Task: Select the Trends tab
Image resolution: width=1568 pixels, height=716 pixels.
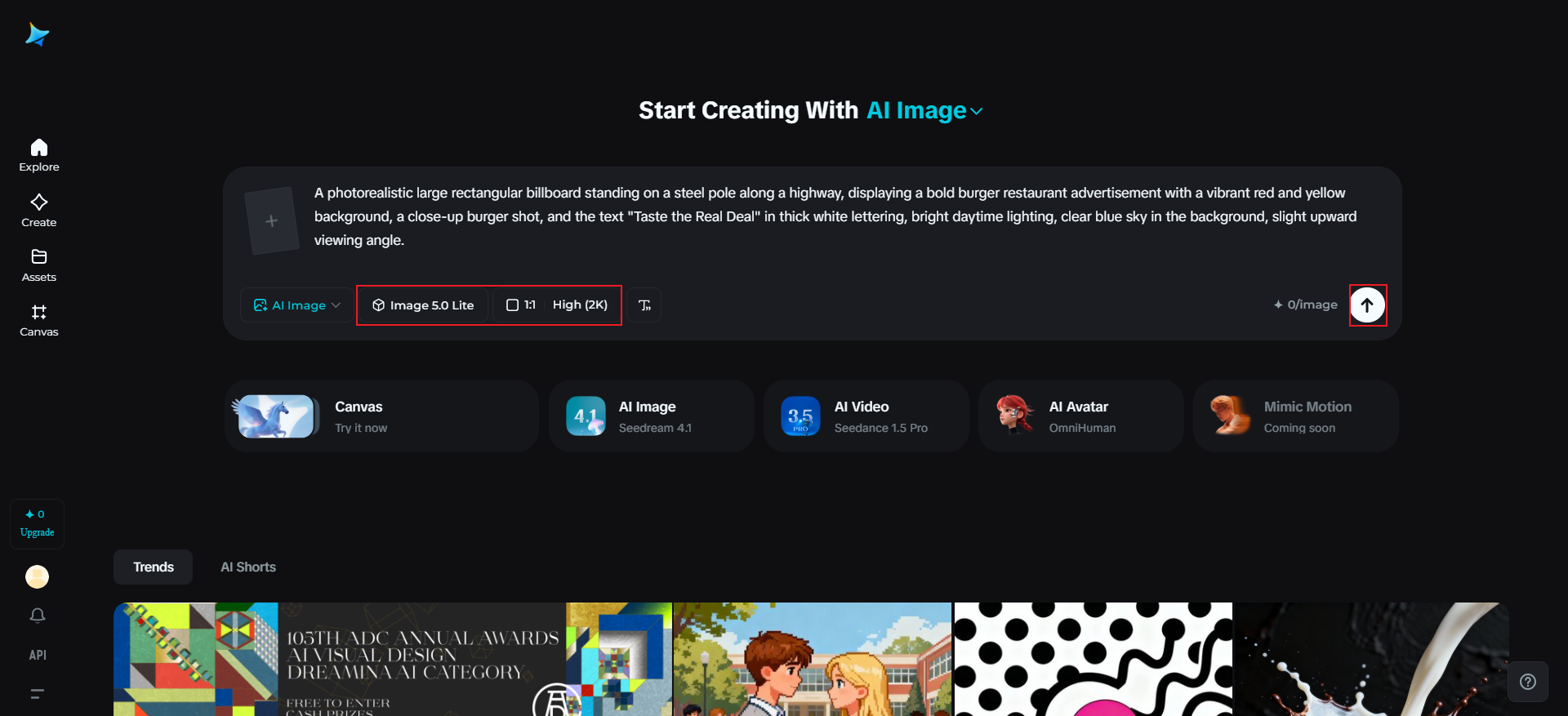Action: coord(154,567)
